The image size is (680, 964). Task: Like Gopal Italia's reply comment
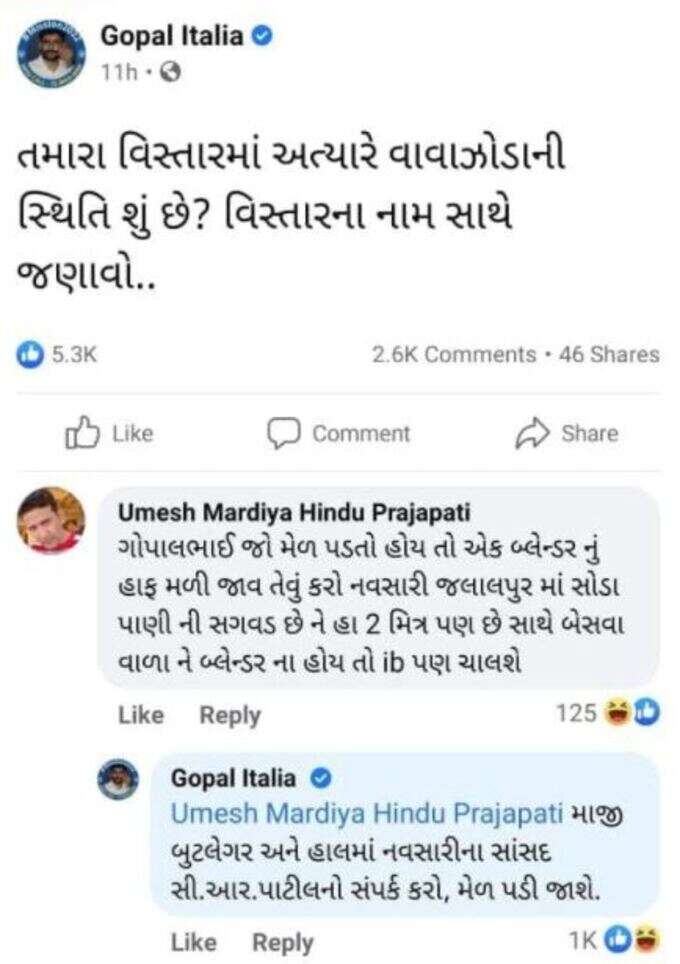(193, 942)
